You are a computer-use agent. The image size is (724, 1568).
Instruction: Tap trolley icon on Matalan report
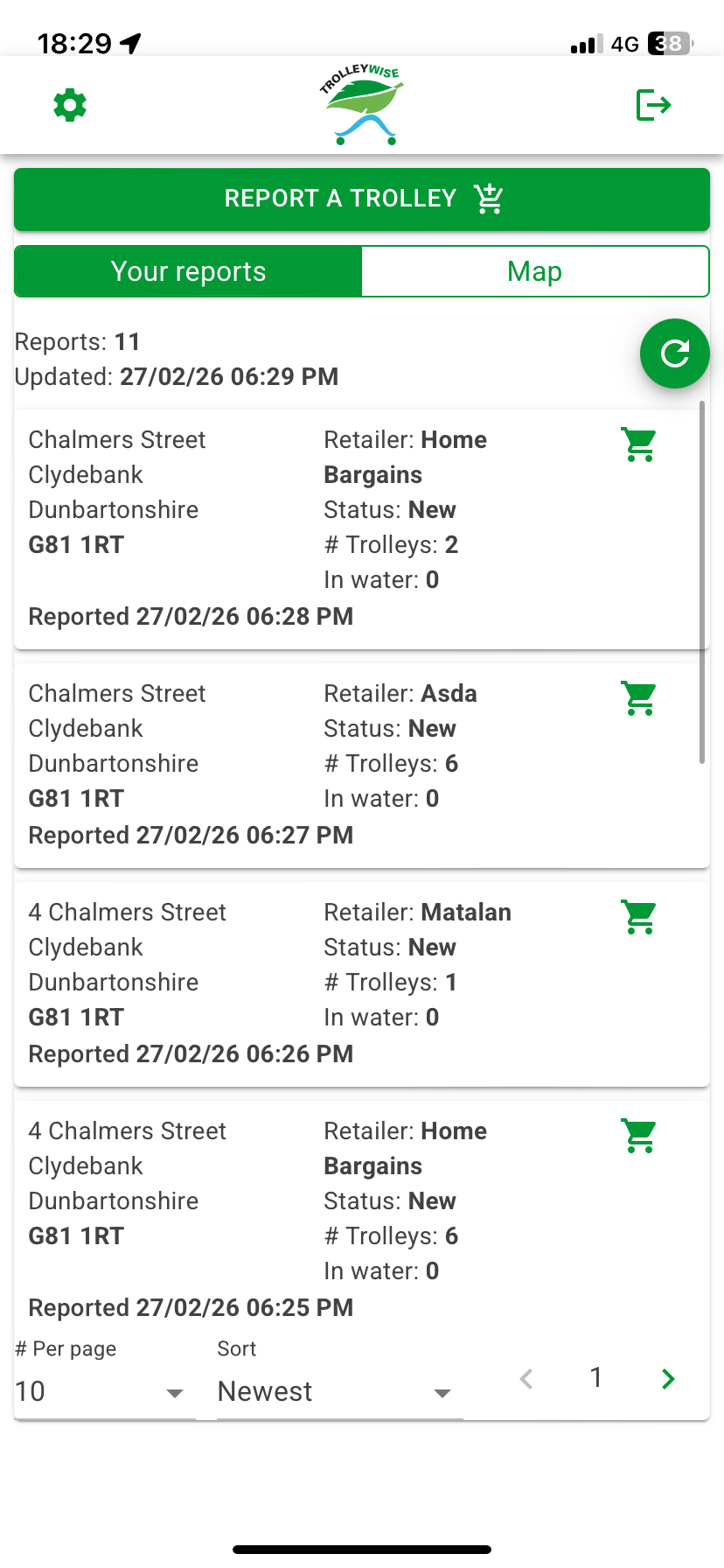pos(639,917)
